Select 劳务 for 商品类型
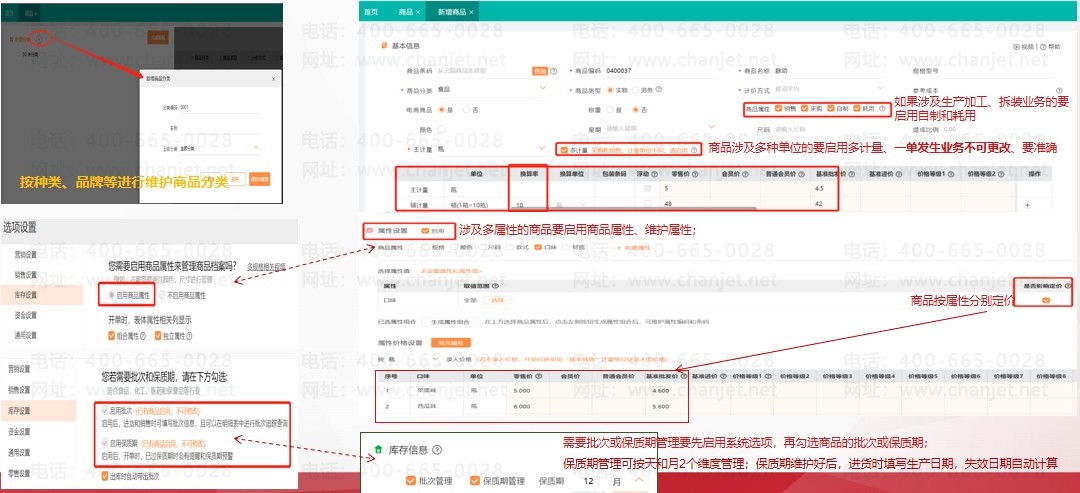The image size is (1080, 493). click(x=635, y=90)
